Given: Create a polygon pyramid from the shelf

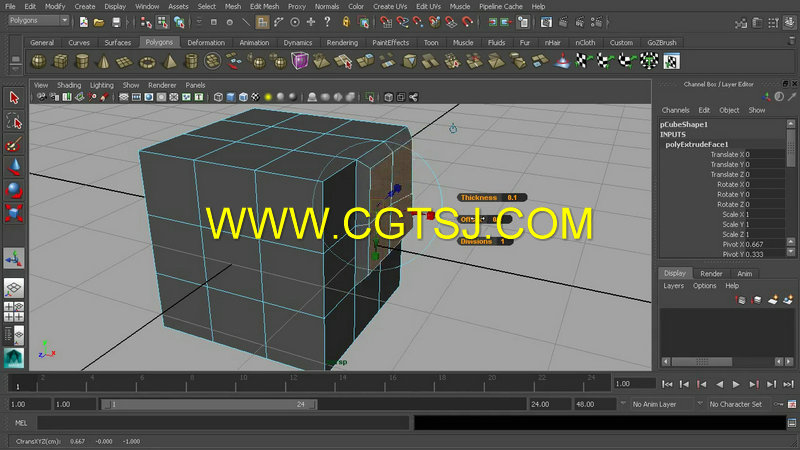Looking at the screenshot, I should coord(169,62).
